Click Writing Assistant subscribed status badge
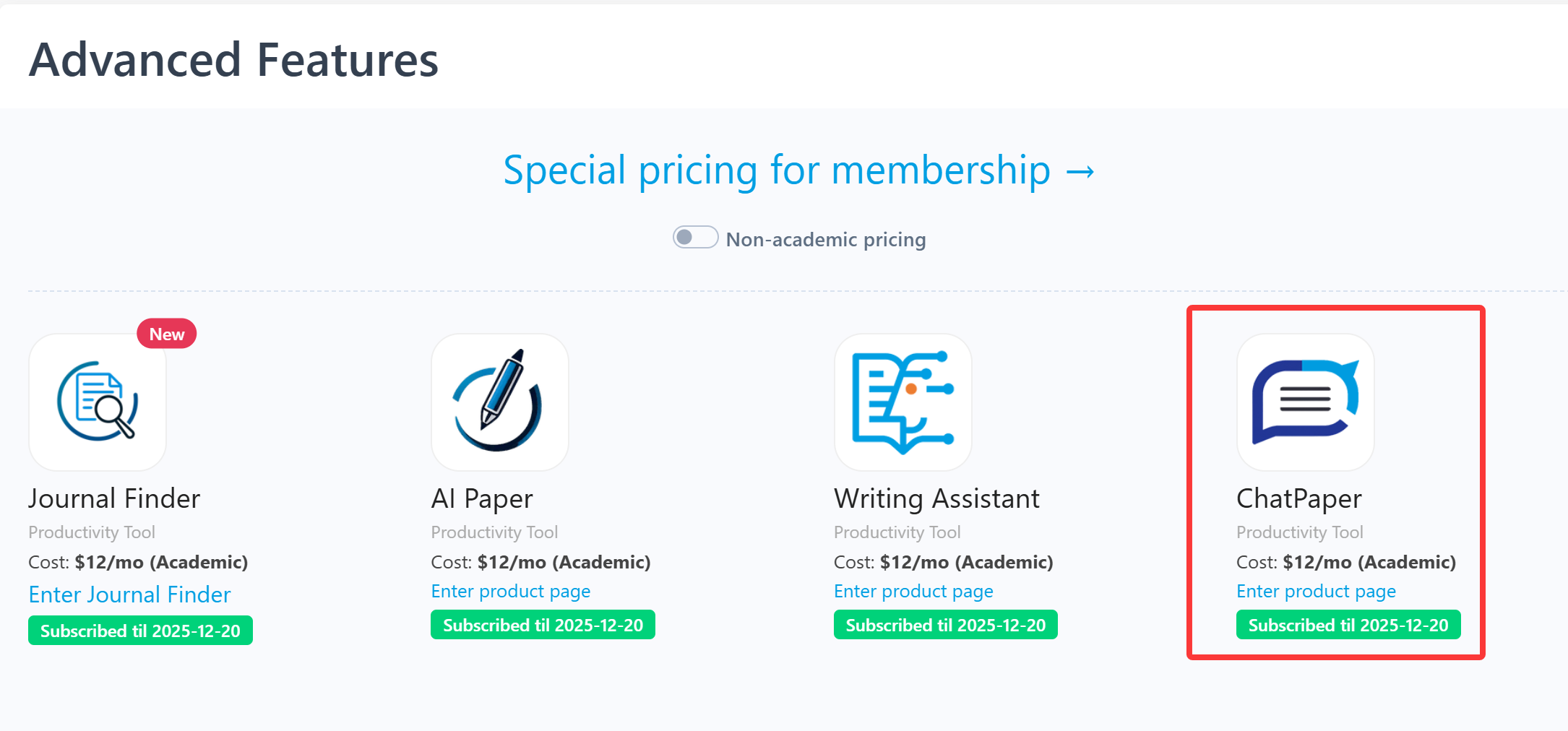1568x731 pixels. click(945, 625)
